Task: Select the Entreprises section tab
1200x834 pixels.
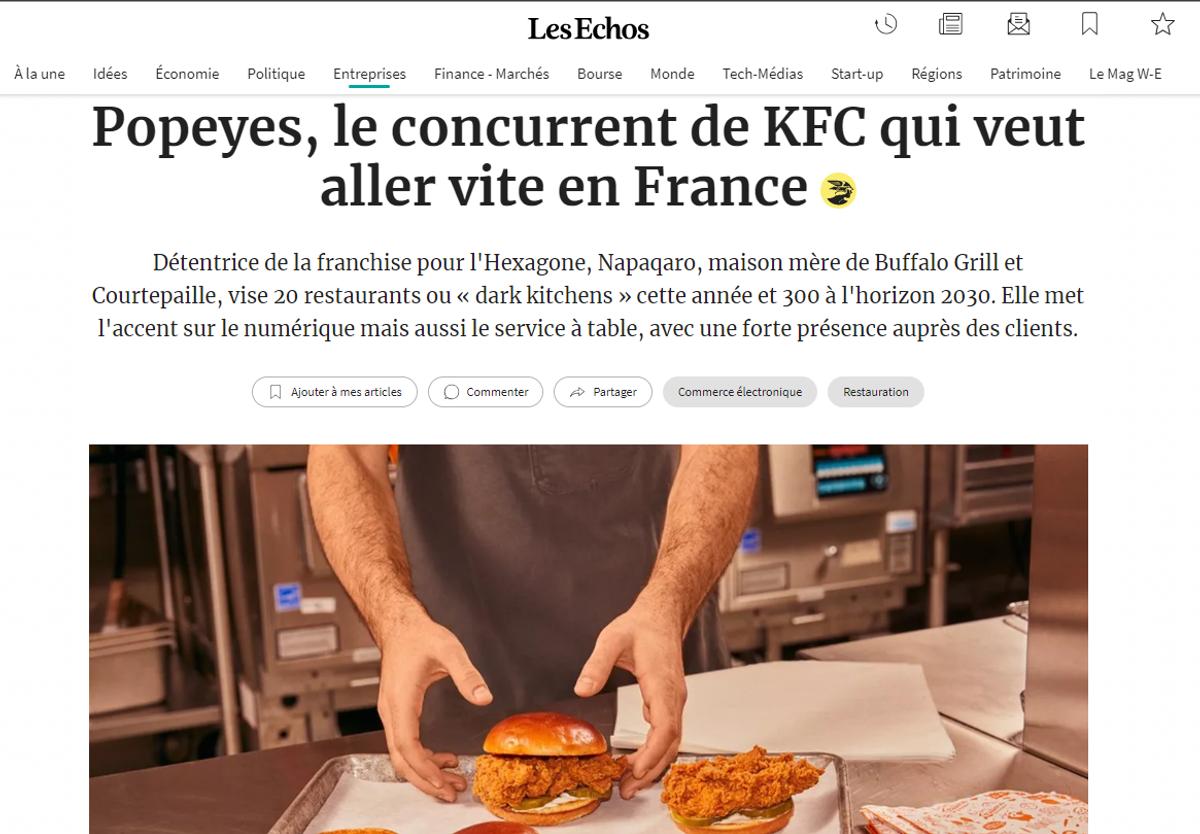Action: point(370,74)
